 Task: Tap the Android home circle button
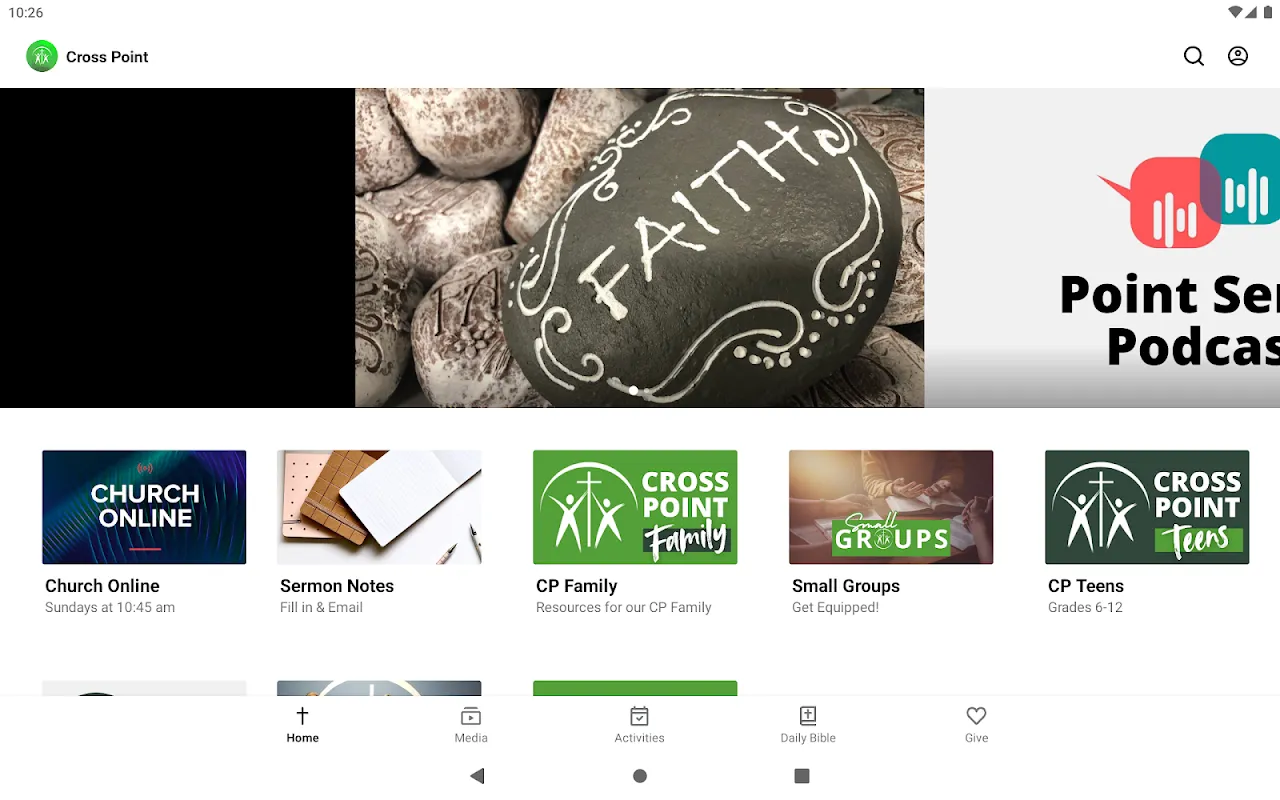click(x=640, y=776)
